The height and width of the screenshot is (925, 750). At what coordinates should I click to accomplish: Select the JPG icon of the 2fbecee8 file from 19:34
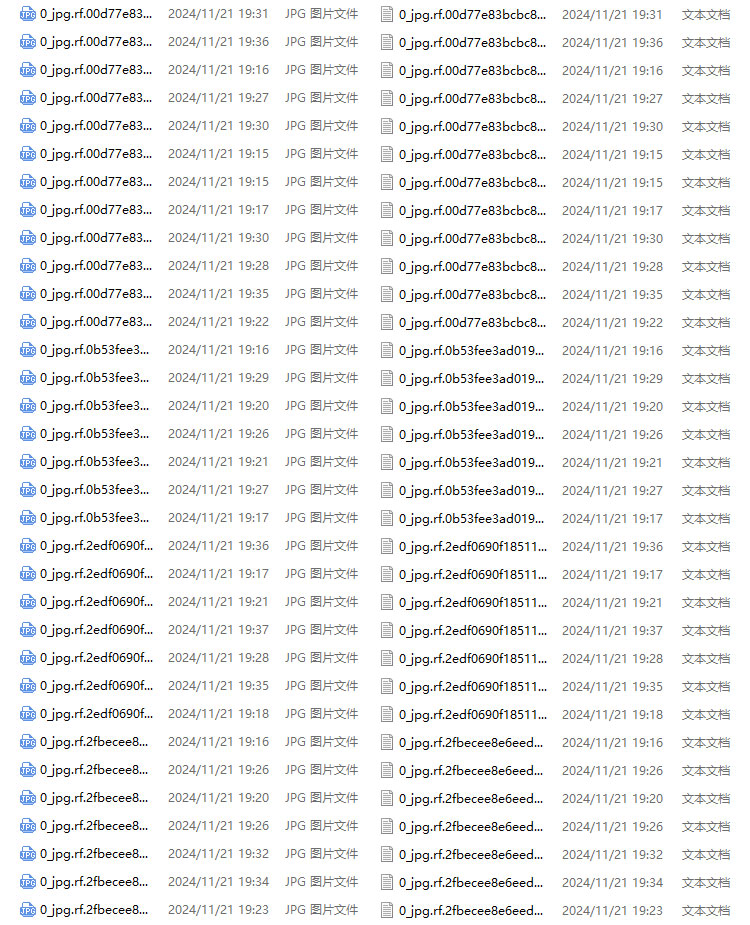coord(28,883)
